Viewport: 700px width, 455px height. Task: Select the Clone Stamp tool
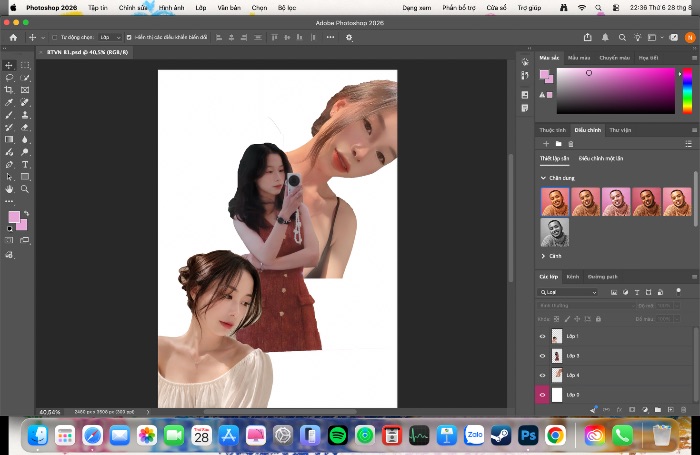coord(25,115)
